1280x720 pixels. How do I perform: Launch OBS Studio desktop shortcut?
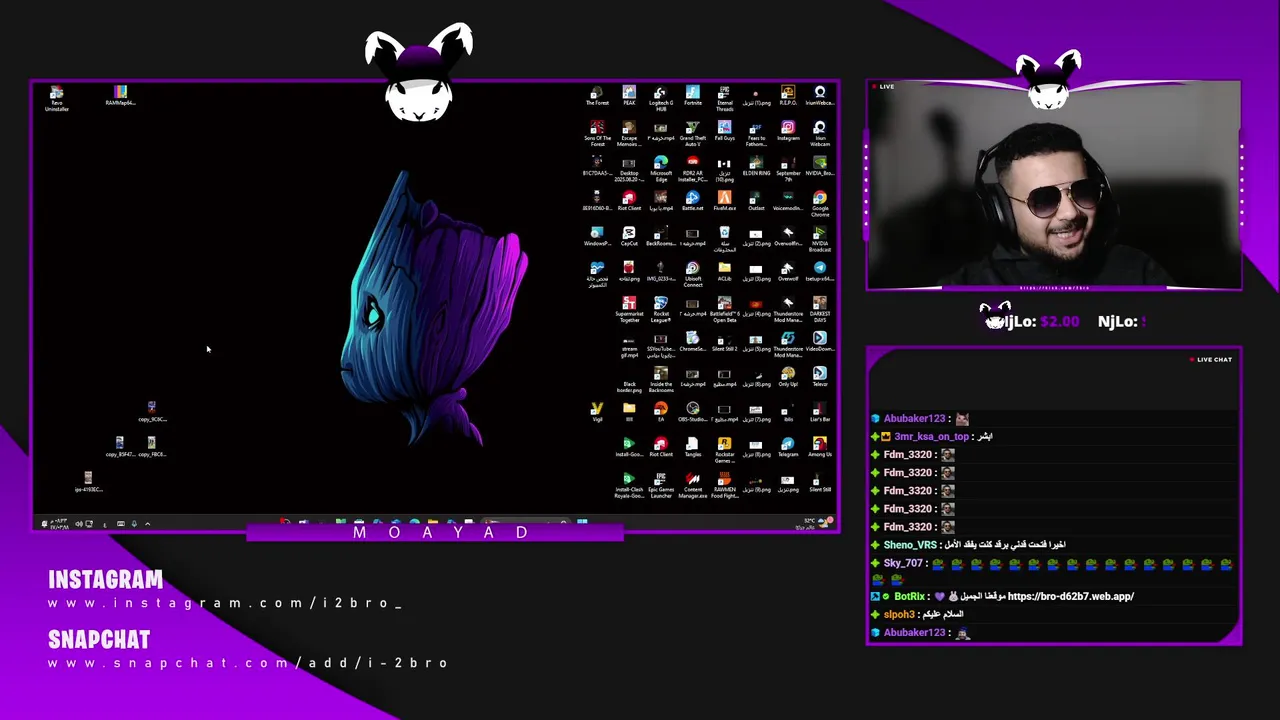[692, 413]
